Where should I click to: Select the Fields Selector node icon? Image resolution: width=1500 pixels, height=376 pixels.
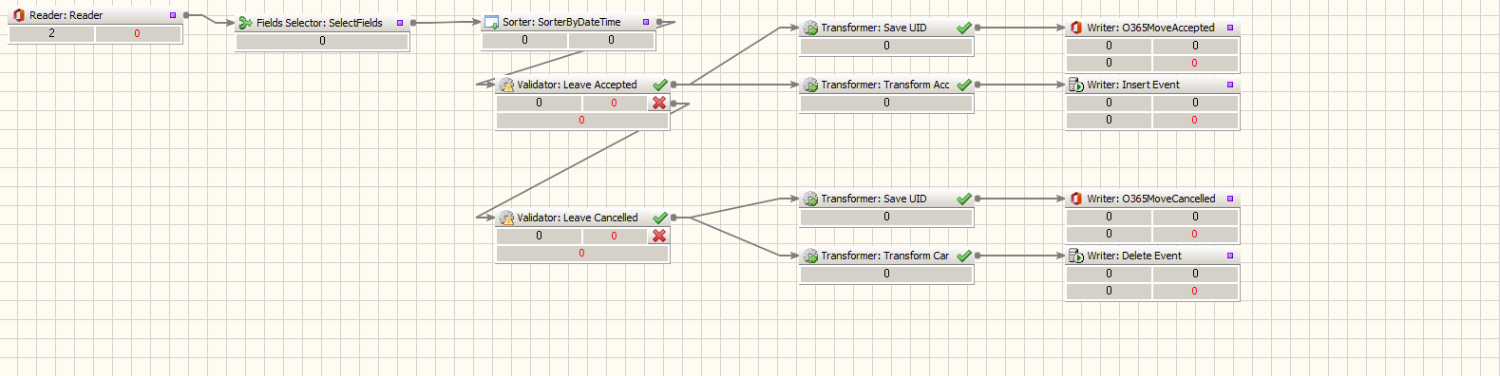(245, 22)
